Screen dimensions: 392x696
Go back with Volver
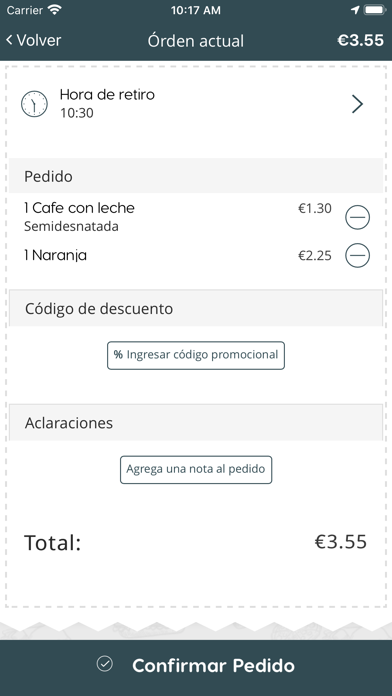pos(33,40)
